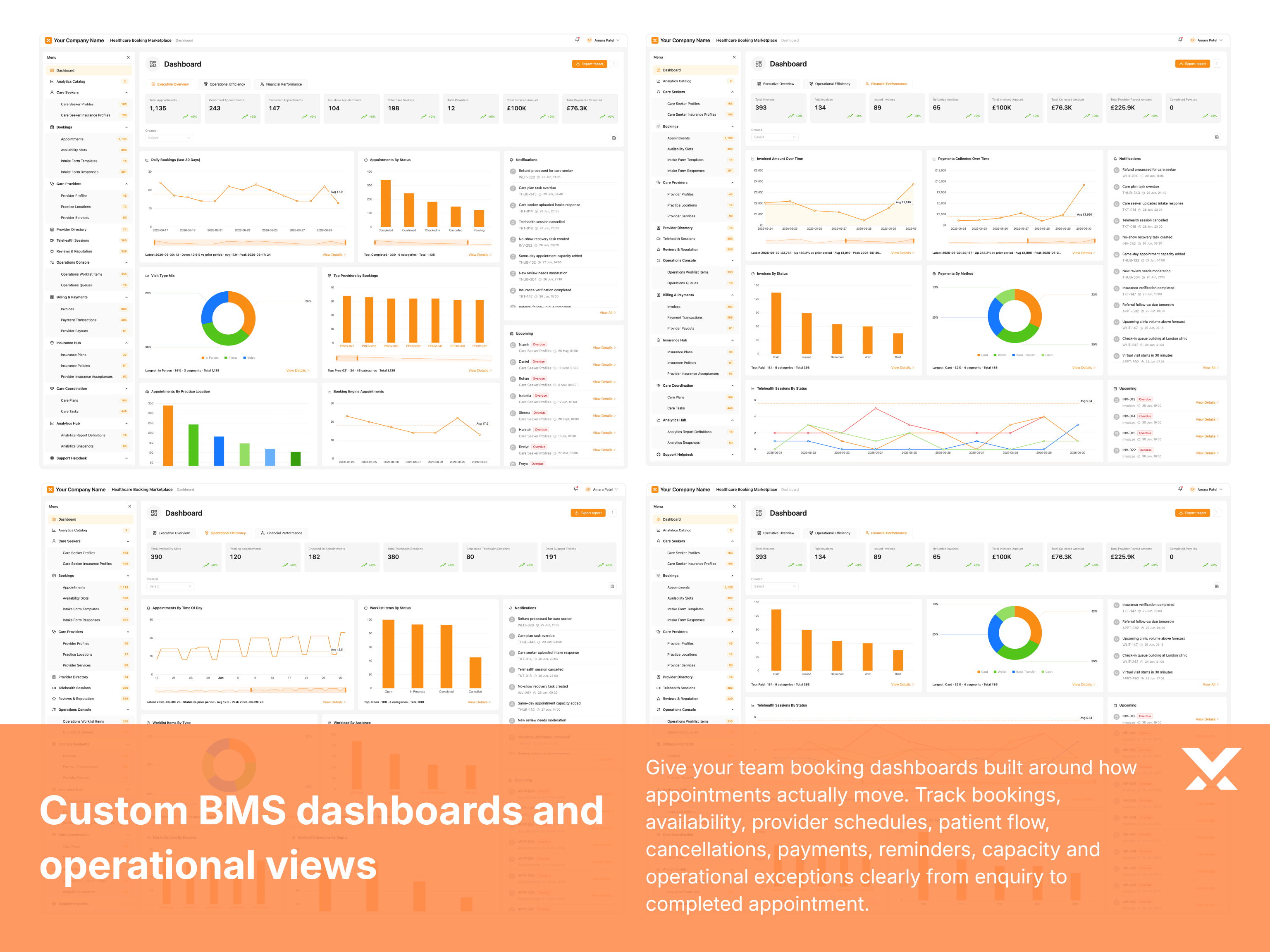Click save-filter icon right of Created, Executive Overview screenshot
Image resolution: width=1270 pixels, height=952 pixels.
[614, 138]
